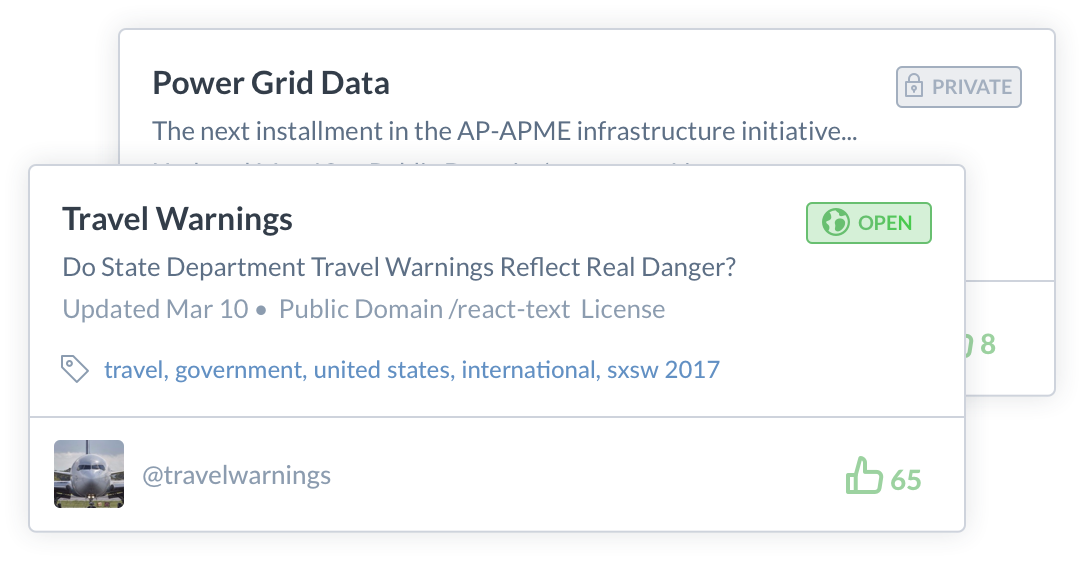Screen dimensions: 1084x562
Task: Click the AP-APME infrastructure initiative description
Action: point(504,131)
